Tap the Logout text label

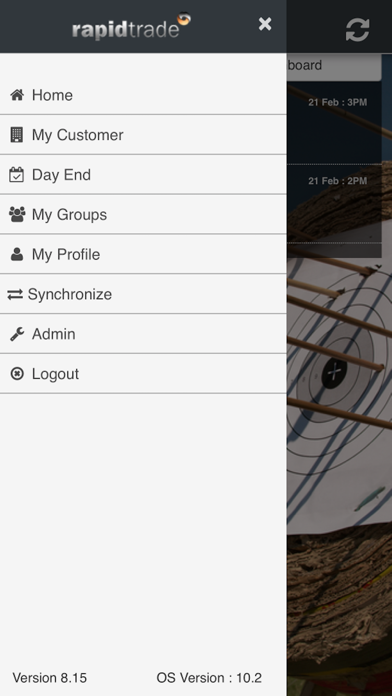(55, 374)
